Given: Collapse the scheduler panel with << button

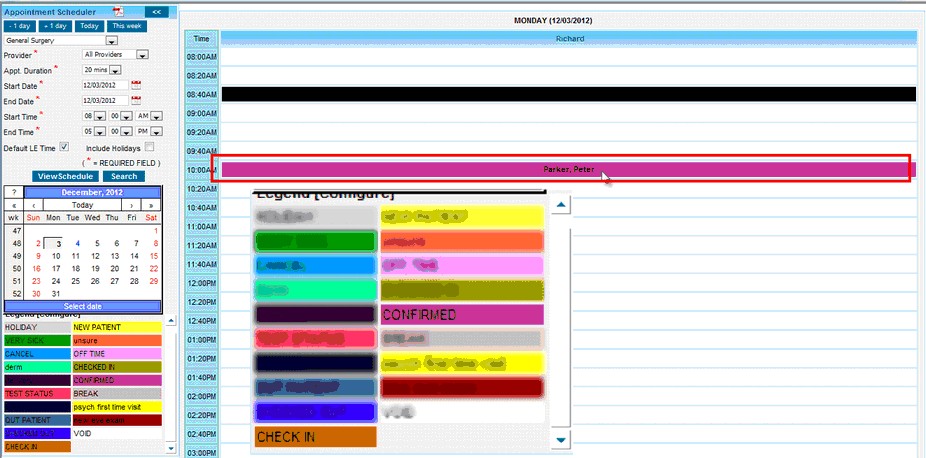Looking at the screenshot, I should coord(157,11).
